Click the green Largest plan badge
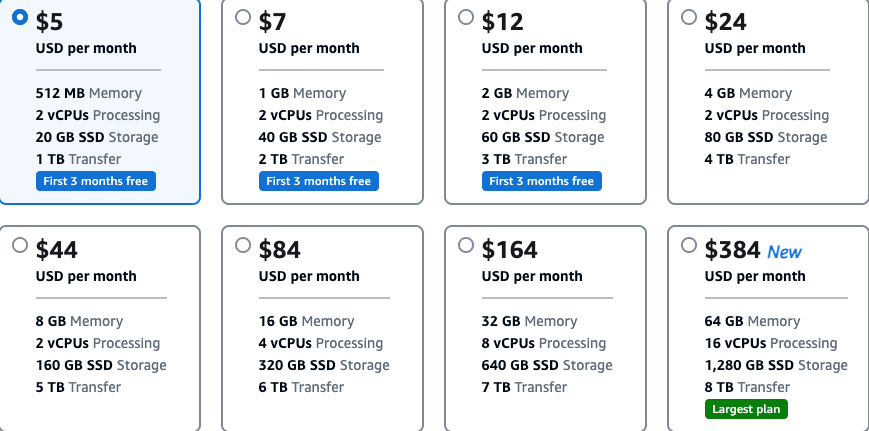 pos(747,409)
